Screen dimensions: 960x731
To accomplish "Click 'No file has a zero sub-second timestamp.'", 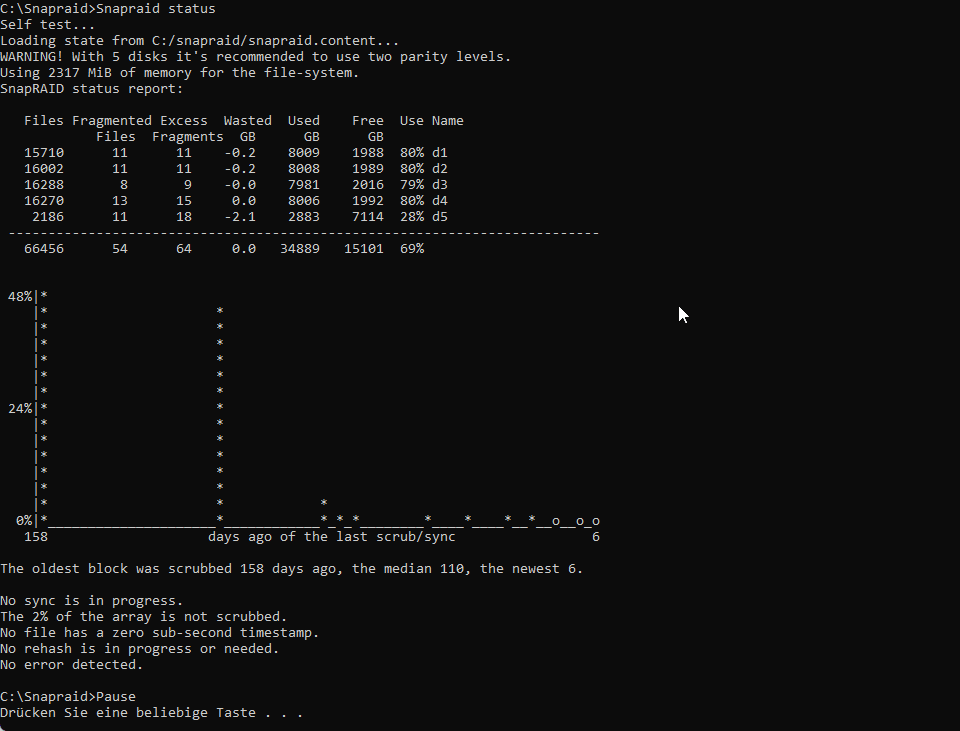I will (x=160, y=632).
